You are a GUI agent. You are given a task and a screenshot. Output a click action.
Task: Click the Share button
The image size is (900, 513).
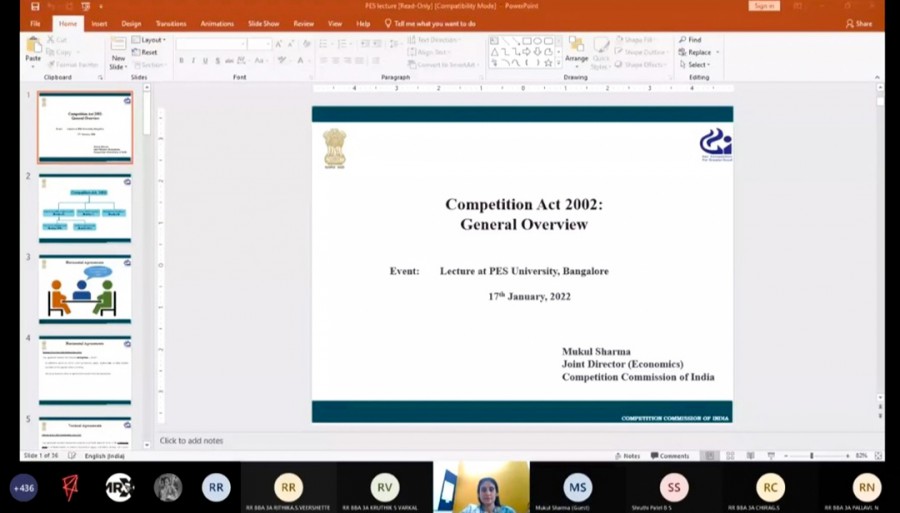tap(858, 23)
